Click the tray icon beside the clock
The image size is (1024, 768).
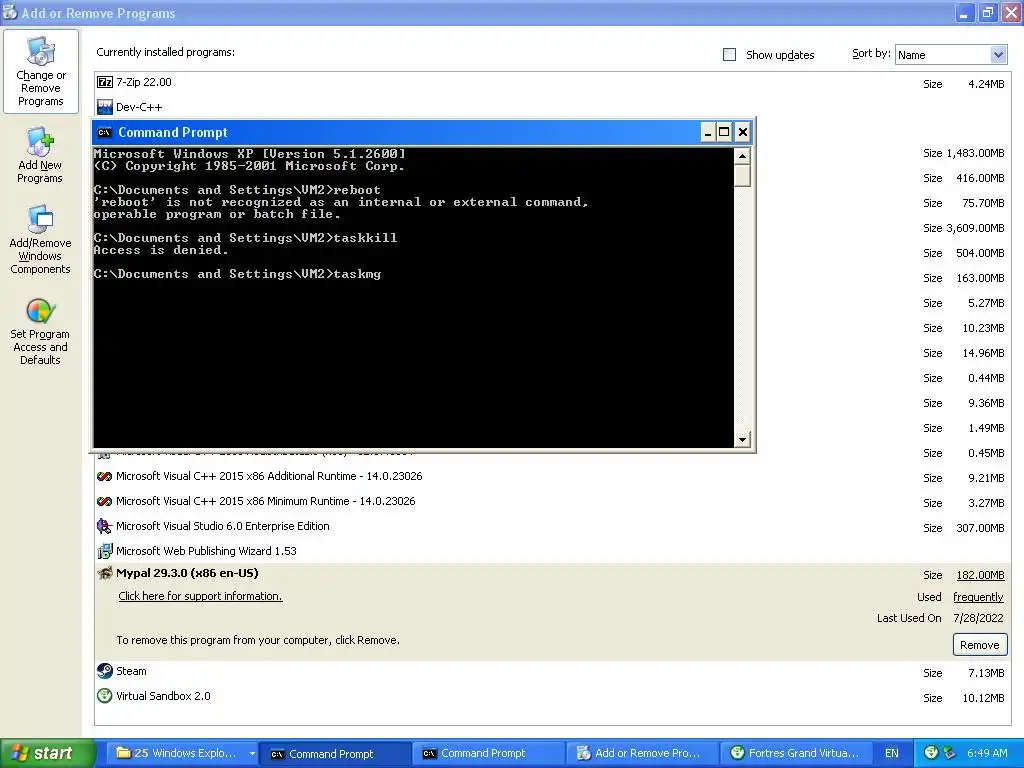coord(949,753)
